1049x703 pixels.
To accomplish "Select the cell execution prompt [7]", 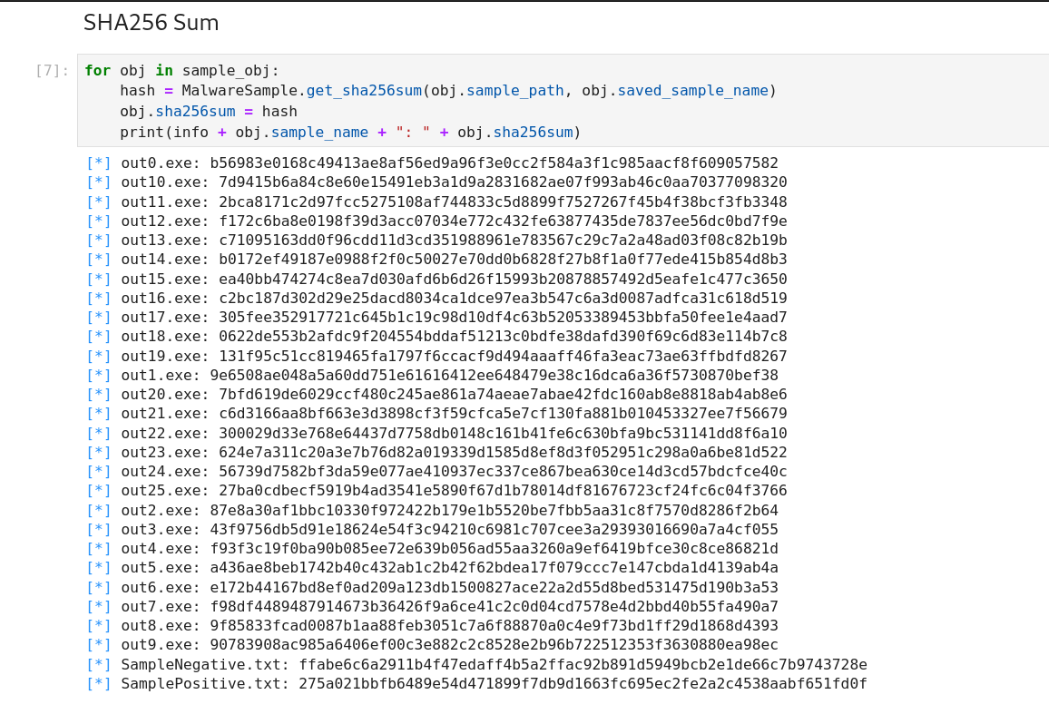I will point(52,71).
